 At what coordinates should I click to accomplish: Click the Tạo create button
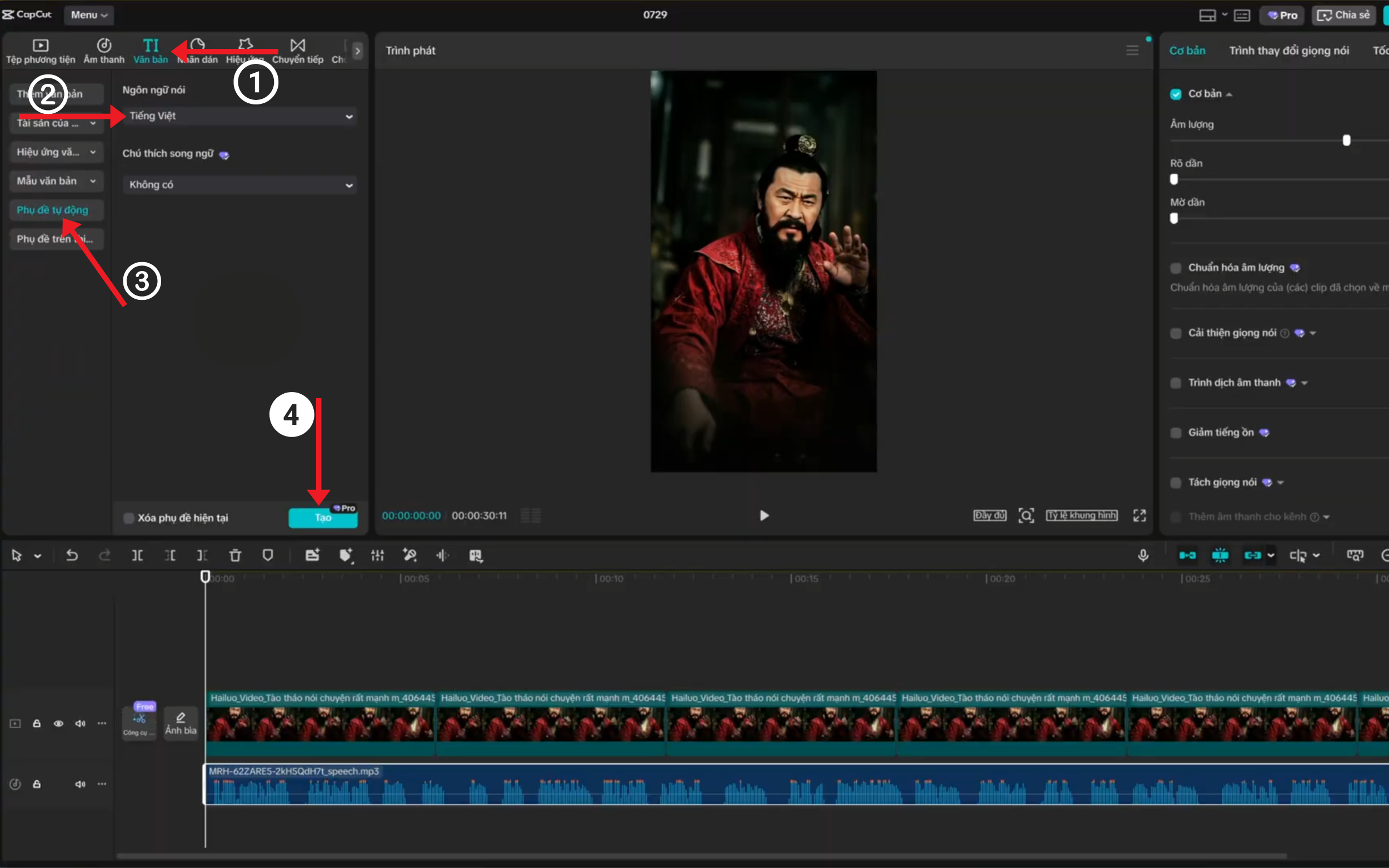[x=323, y=517]
